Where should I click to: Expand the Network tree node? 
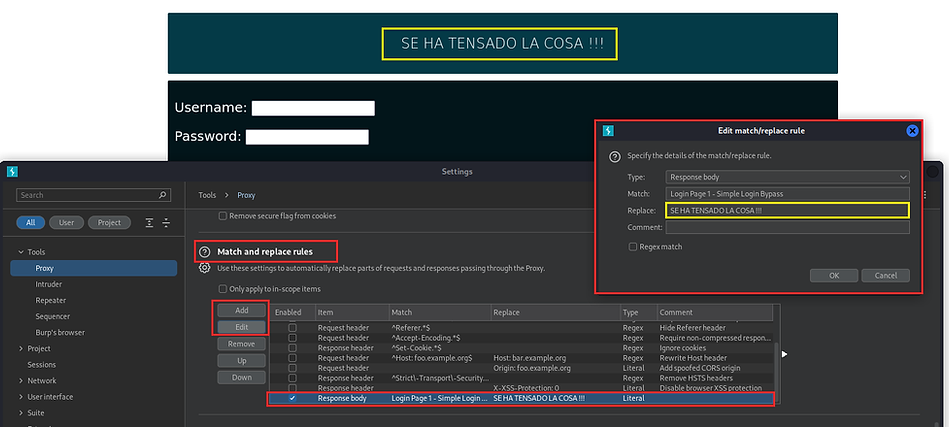point(21,381)
